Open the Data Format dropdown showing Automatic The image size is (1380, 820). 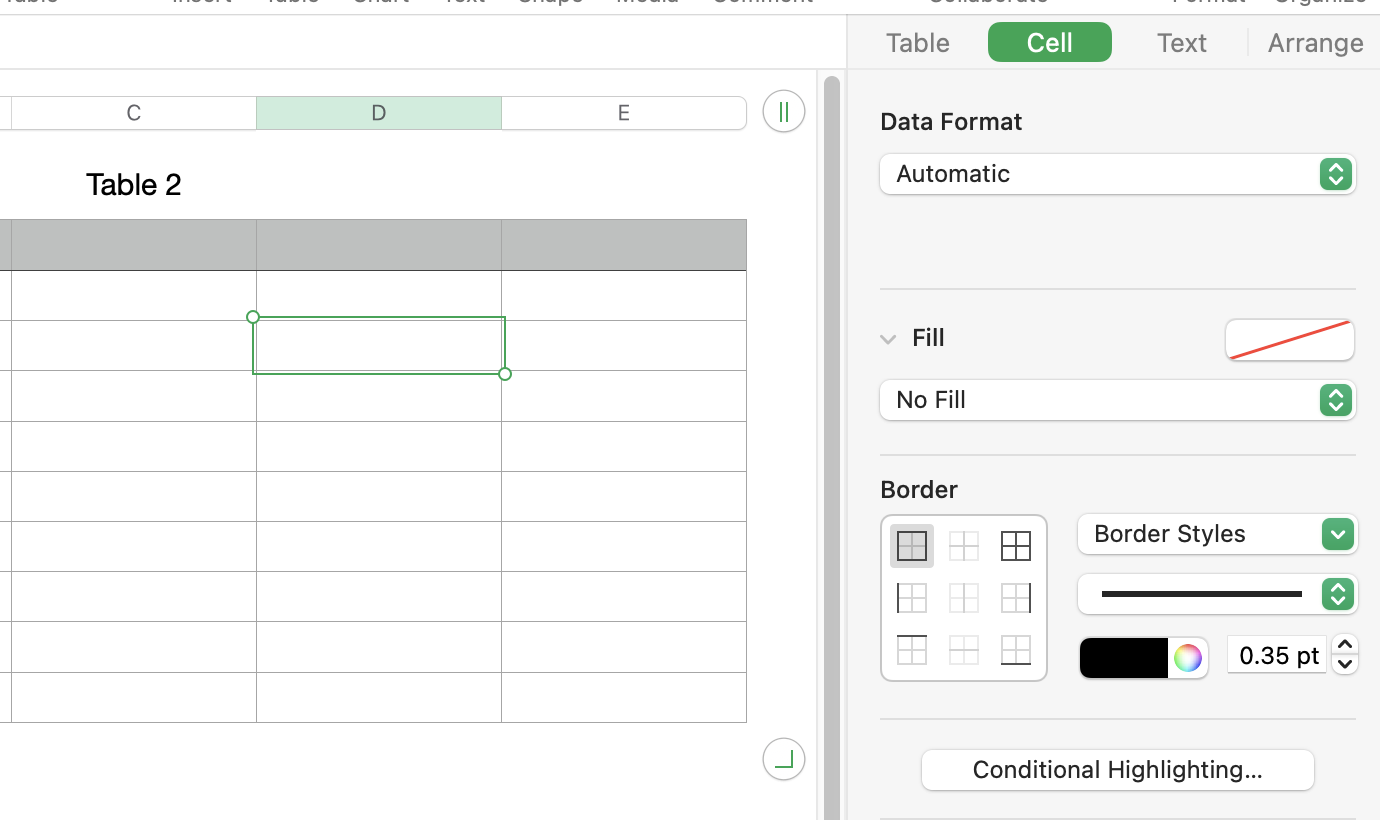pos(1118,174)
